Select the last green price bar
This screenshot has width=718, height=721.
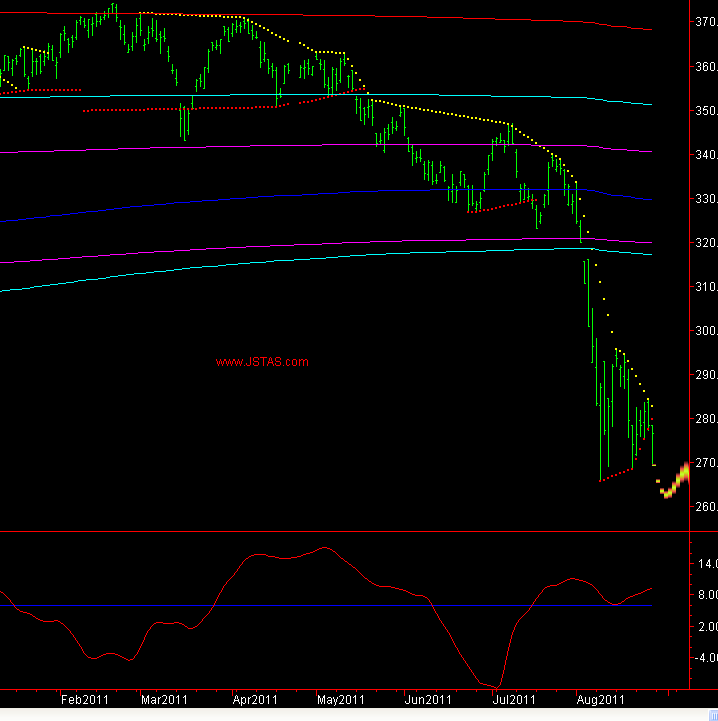coord(652,445)
